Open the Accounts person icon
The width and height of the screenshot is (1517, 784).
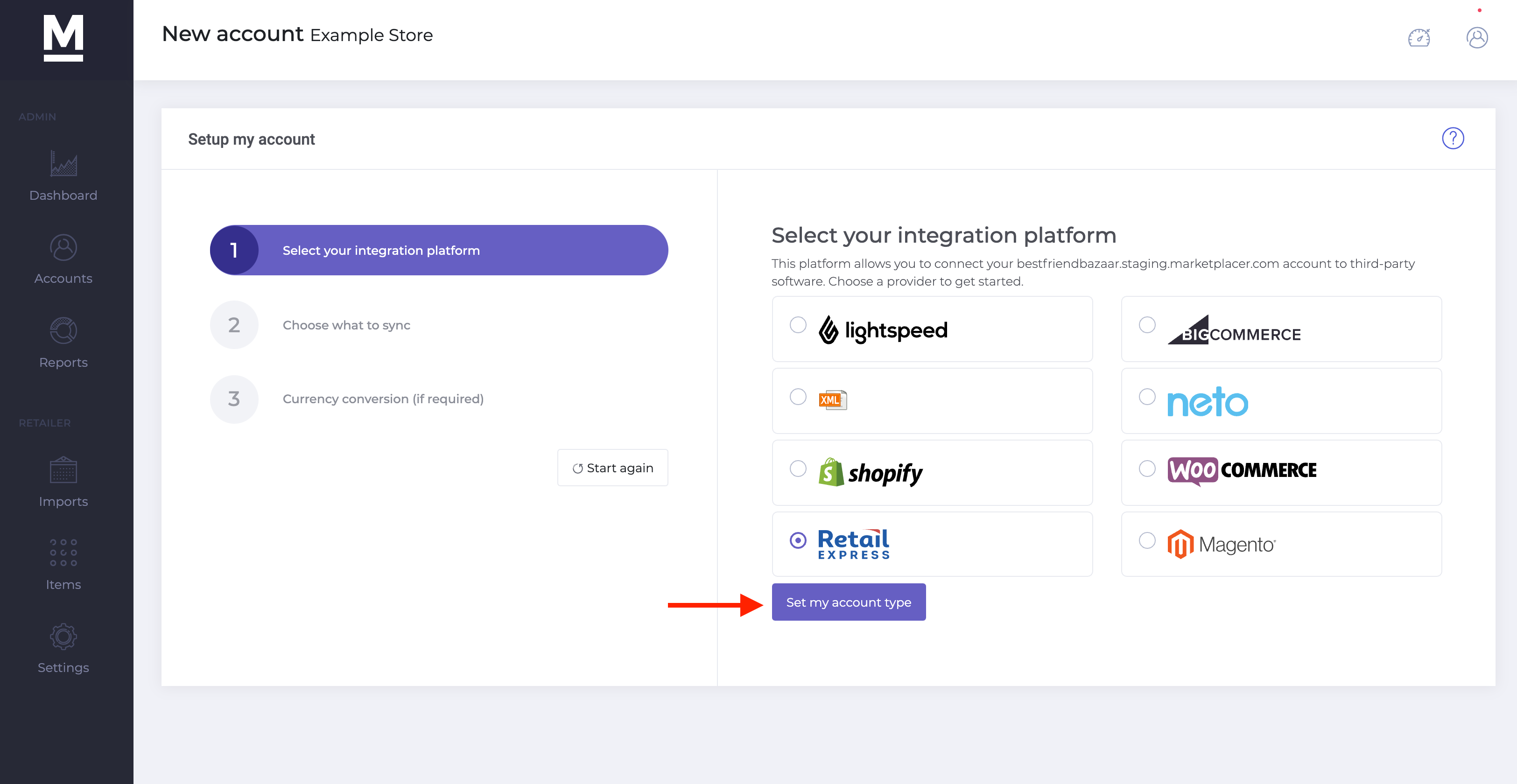coord(63,247)
